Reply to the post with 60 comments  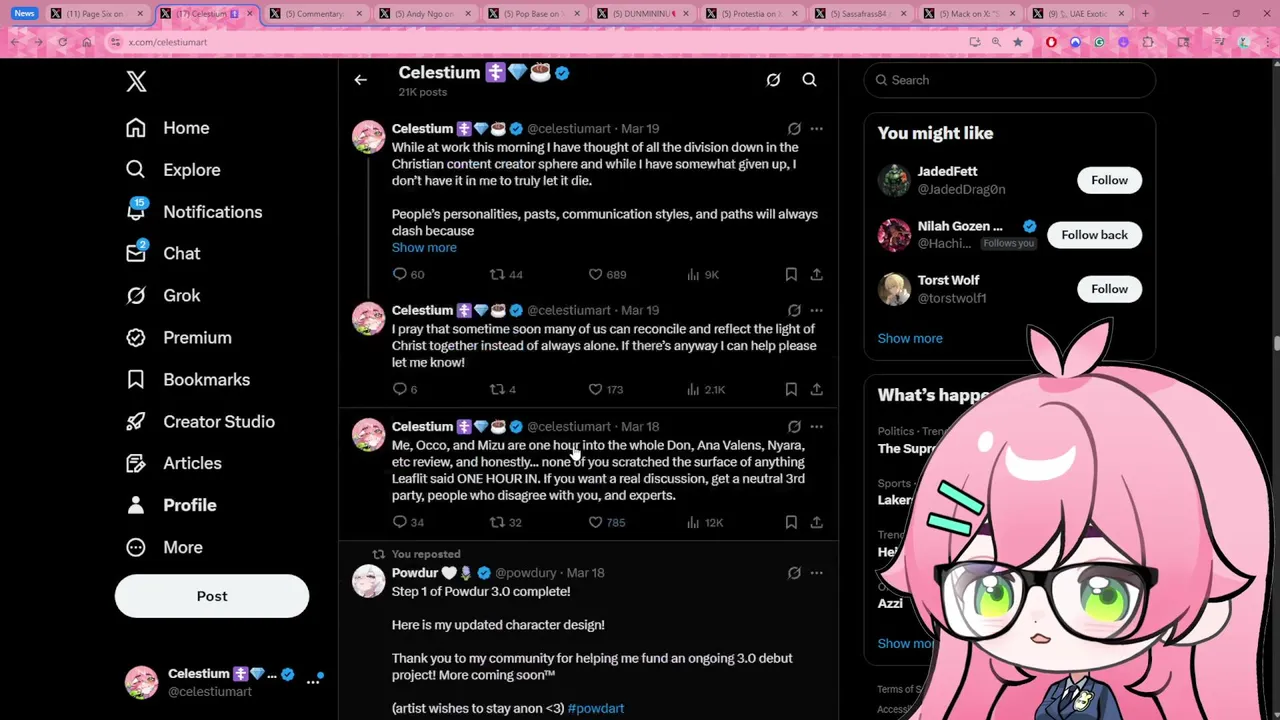click(x=409, y=274)
